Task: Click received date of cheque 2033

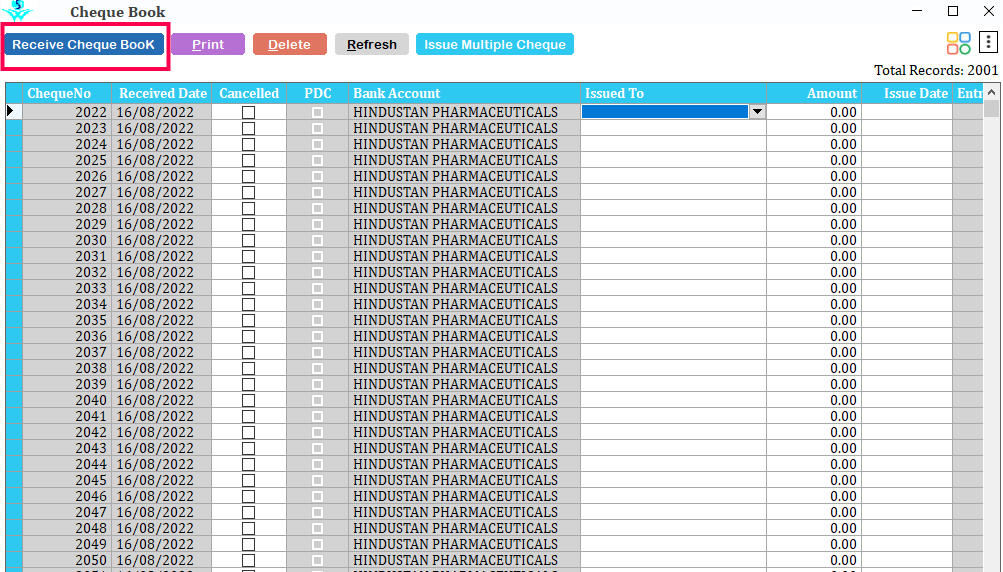Action: tap(162, 289)
